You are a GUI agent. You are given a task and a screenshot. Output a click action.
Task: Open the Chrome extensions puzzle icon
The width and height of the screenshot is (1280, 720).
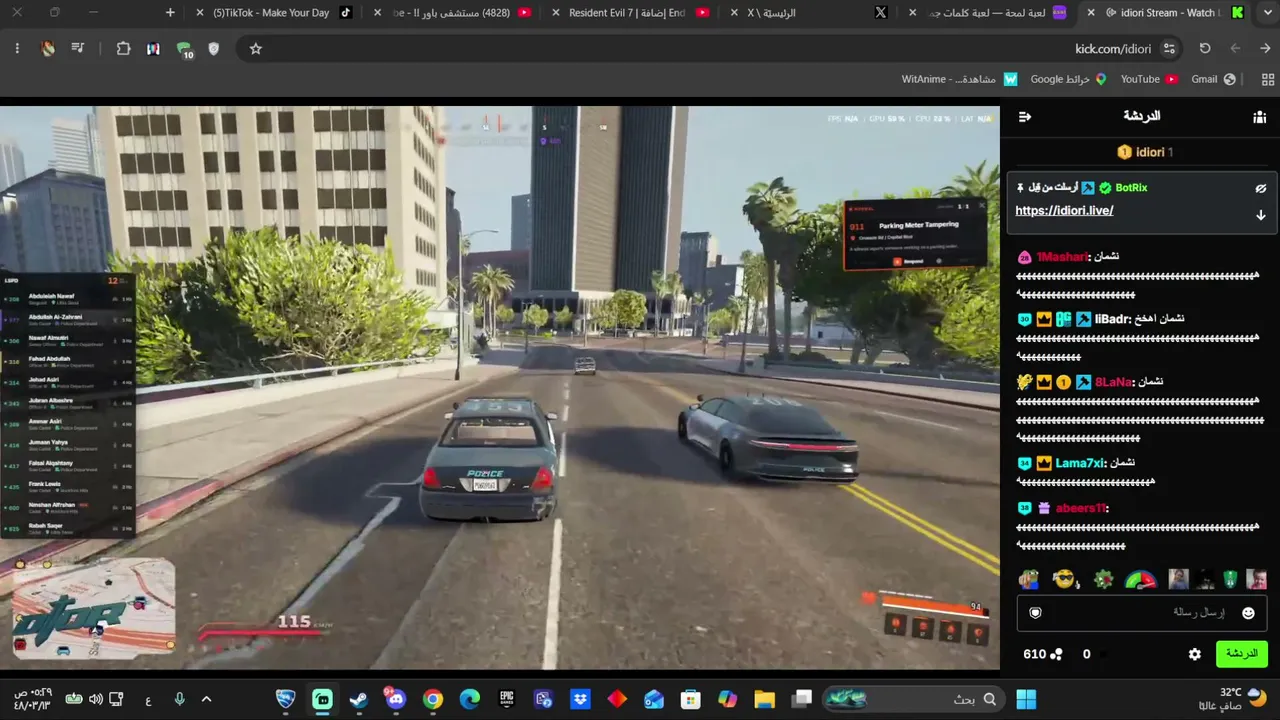click(123, 49)
